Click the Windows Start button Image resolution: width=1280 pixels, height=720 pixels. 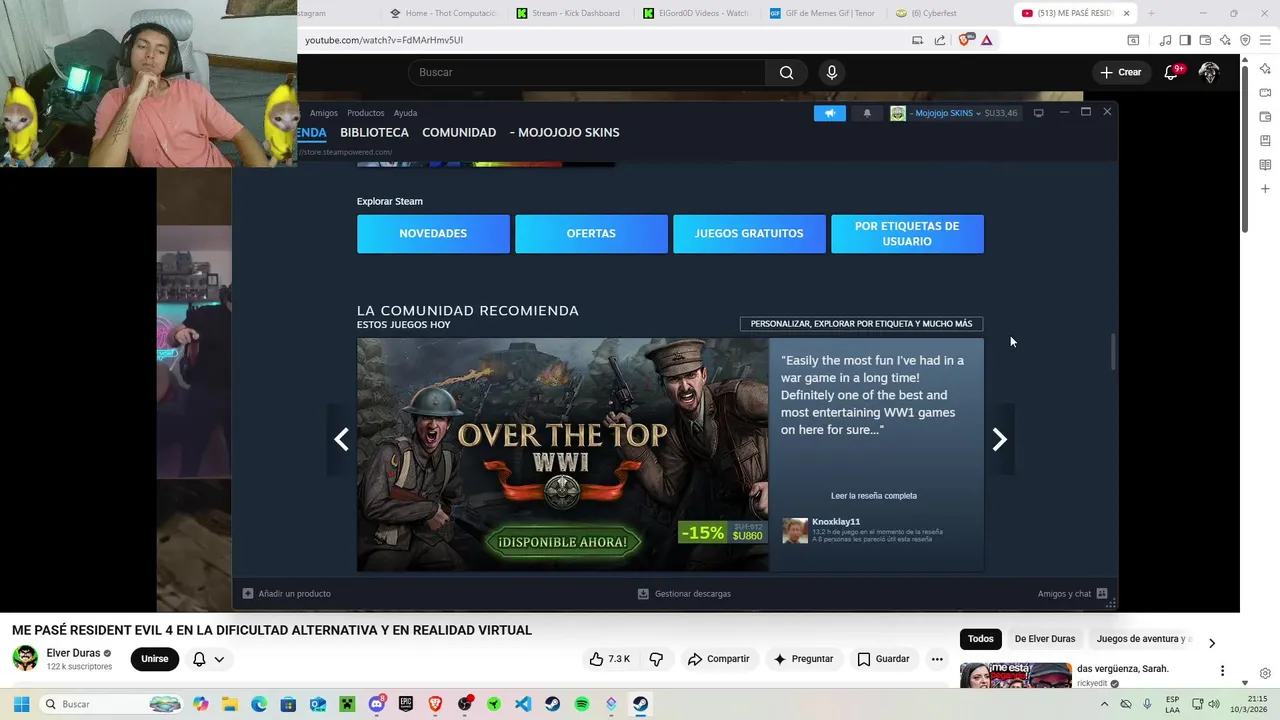[x=21, y=704]
